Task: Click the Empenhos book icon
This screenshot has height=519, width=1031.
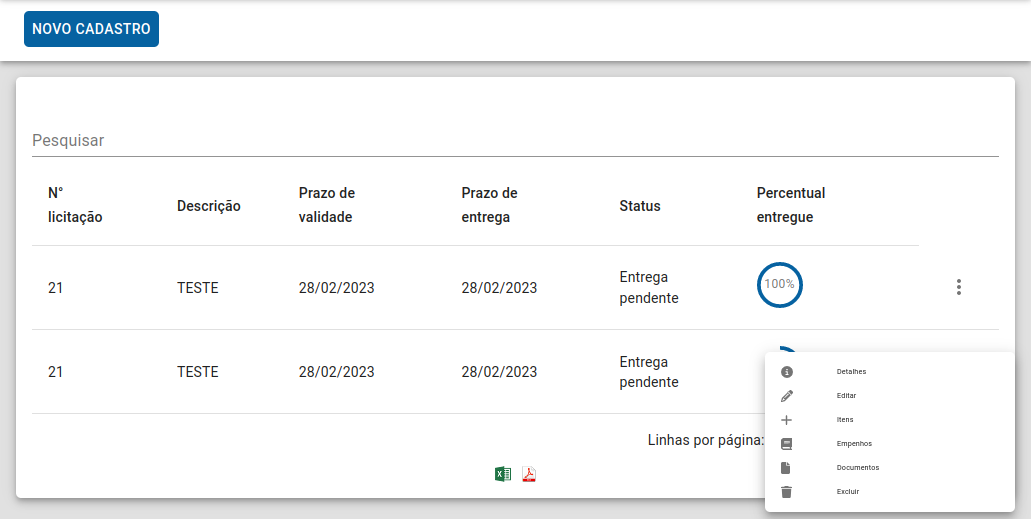Action: pyautogui.click(x=786, y=444)
